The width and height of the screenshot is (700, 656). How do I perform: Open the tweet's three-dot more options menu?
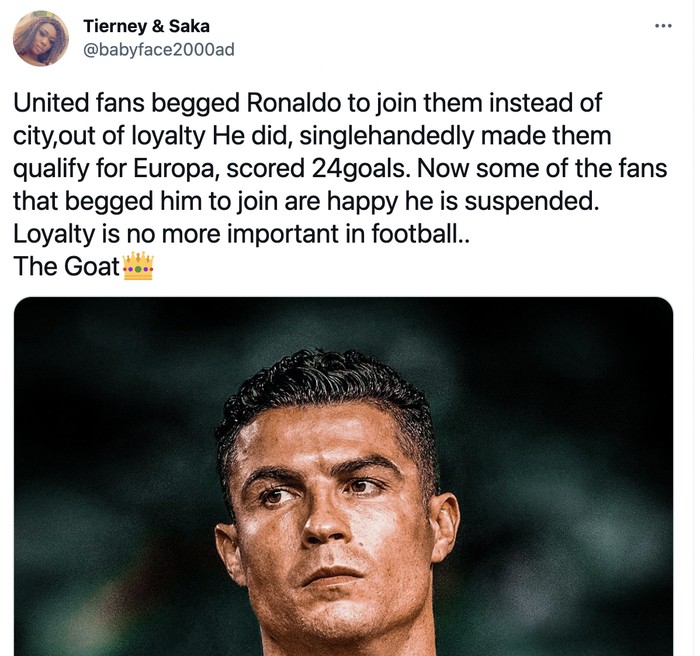pyautogui.click(x=663, y=26)
